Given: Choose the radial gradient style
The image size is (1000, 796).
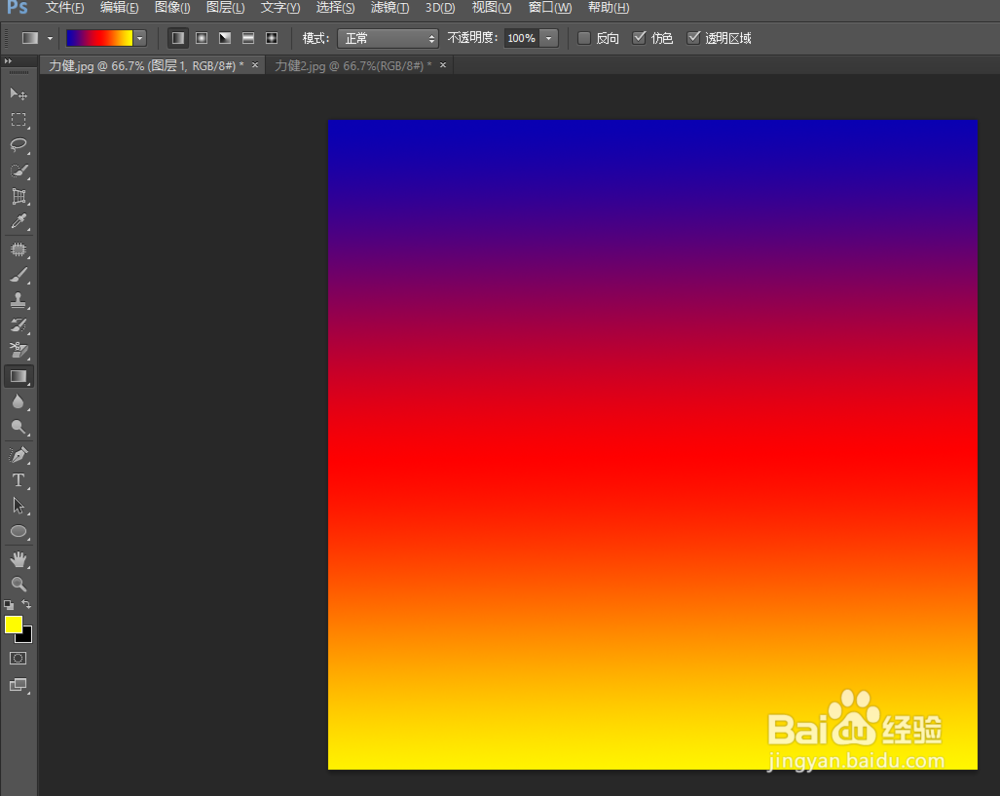Looking at the screenshot, I should click(202, 38).
